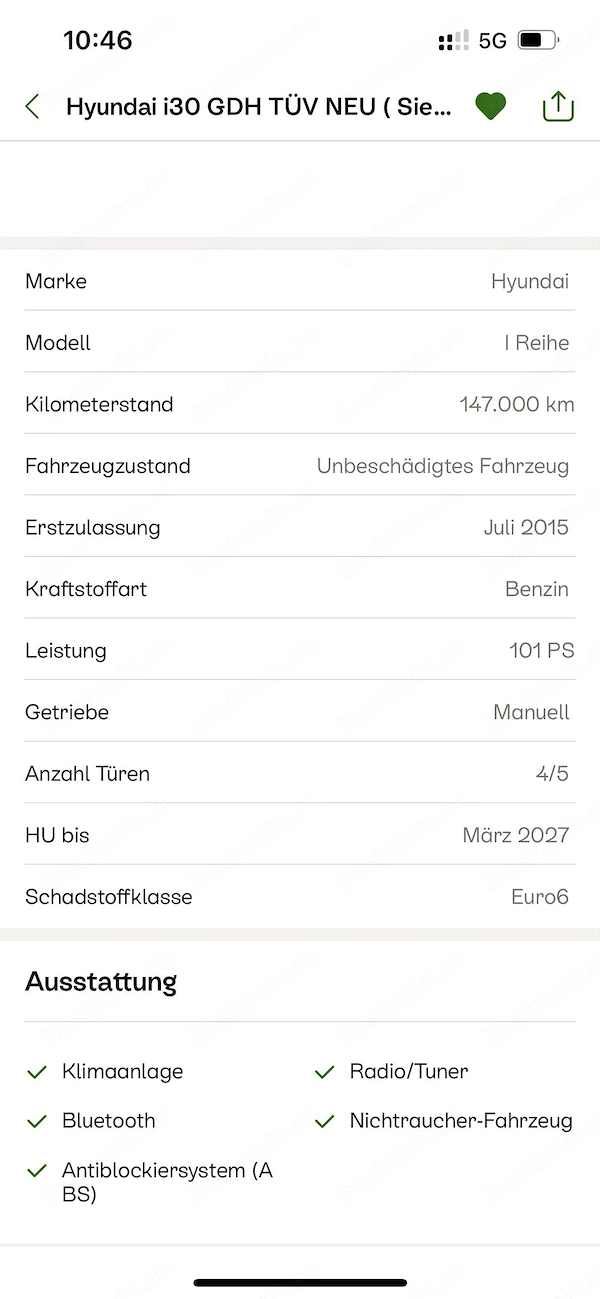This screenshot has width=600, height=1299.
Task: Open the share icon
Action: [558, 106]
